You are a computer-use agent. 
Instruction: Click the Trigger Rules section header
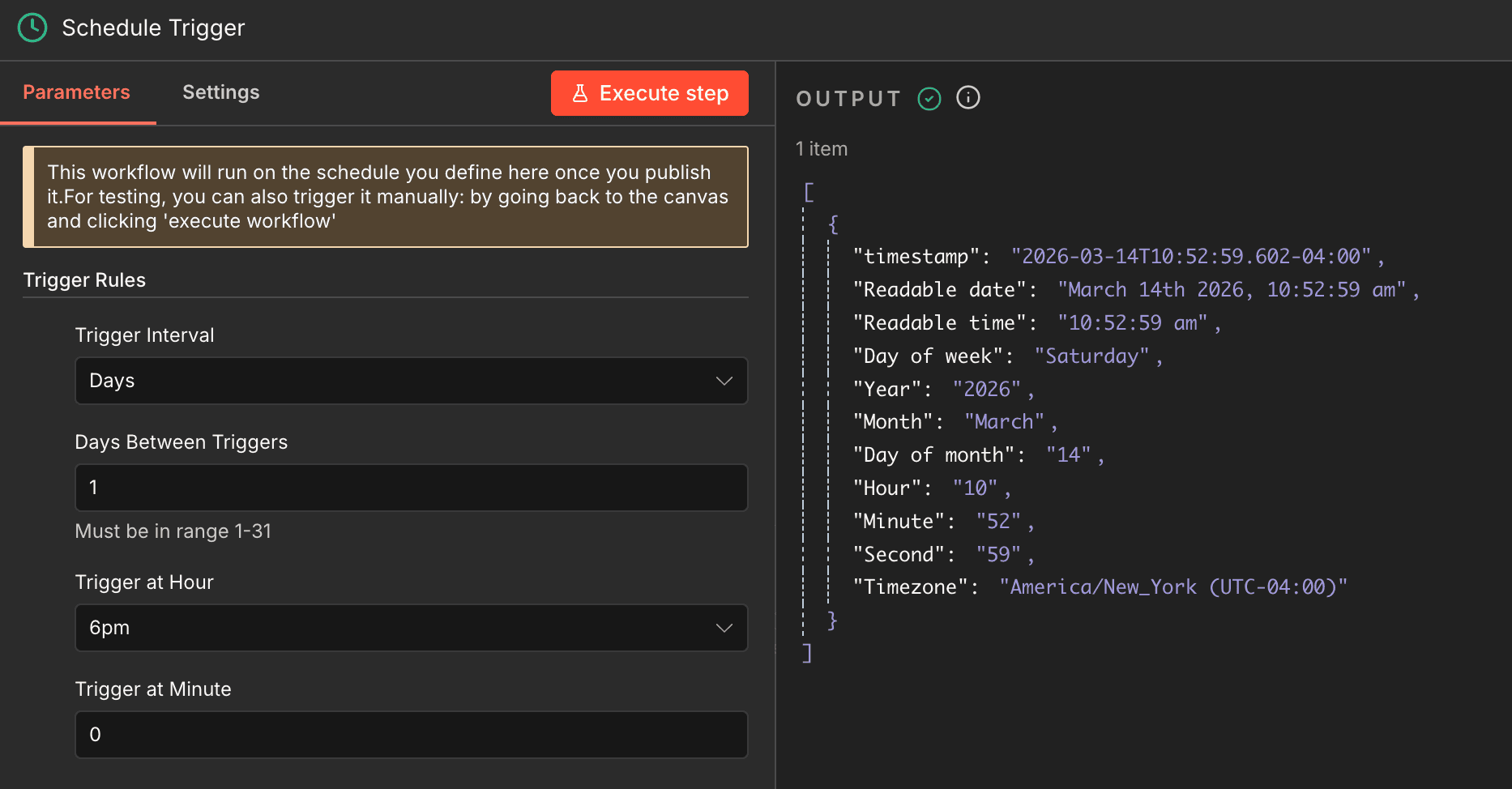coord(84,279)
